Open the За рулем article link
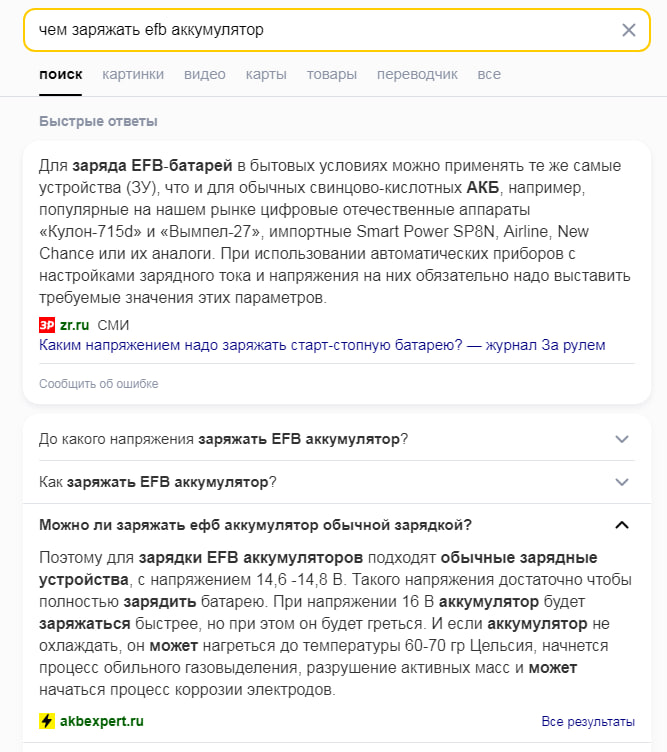This screenshot has width=667, height=752. [322, 345]
